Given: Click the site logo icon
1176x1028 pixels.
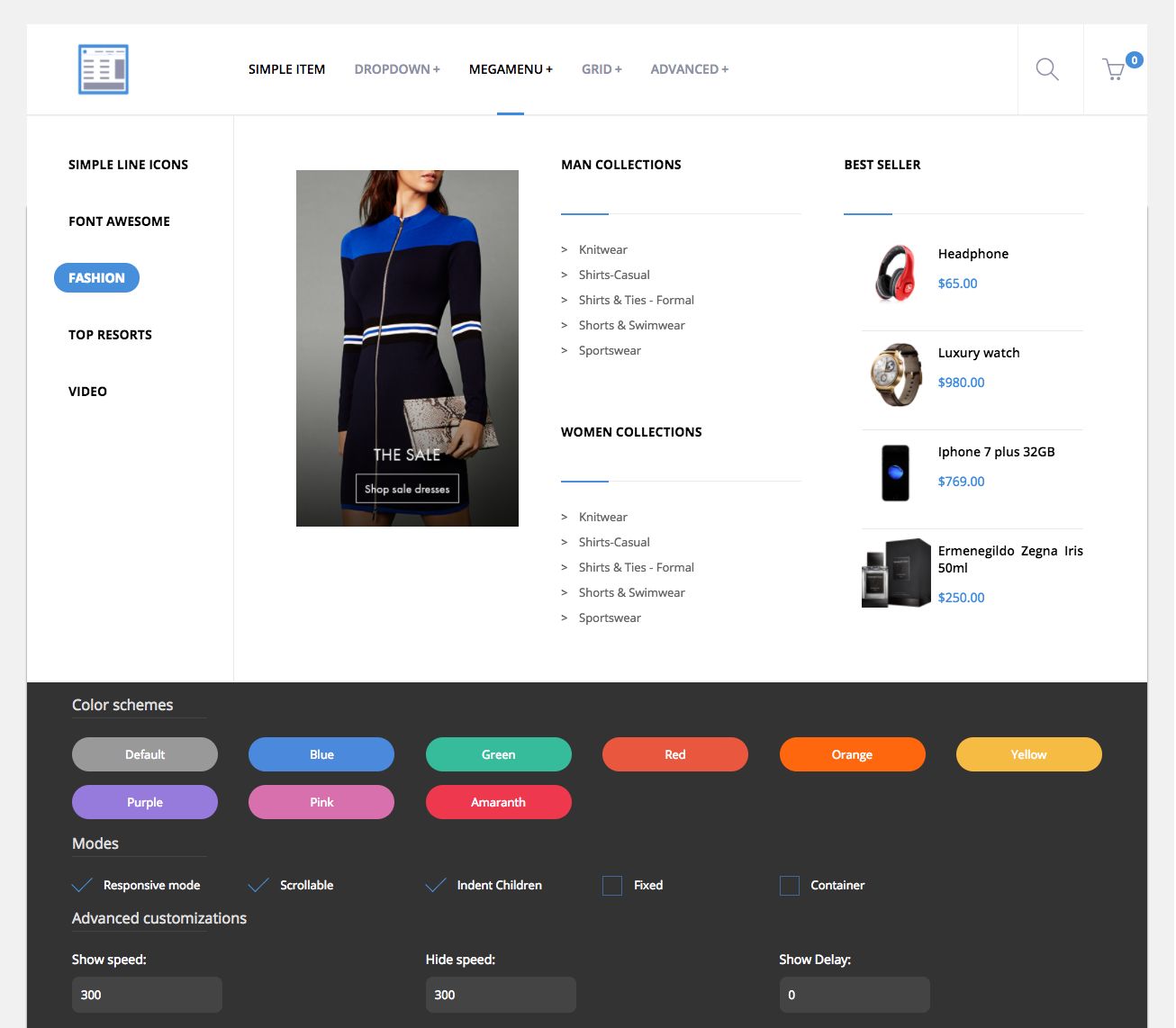Looking at the screenshot, I should [x=103, y=69].
